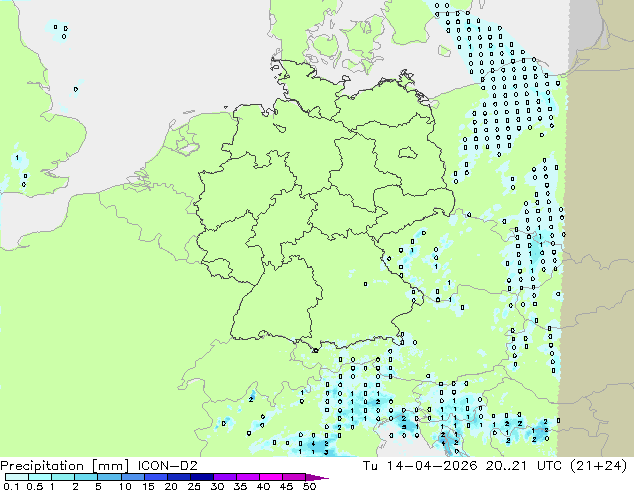Click the legend value '30'

pos(217,486)
